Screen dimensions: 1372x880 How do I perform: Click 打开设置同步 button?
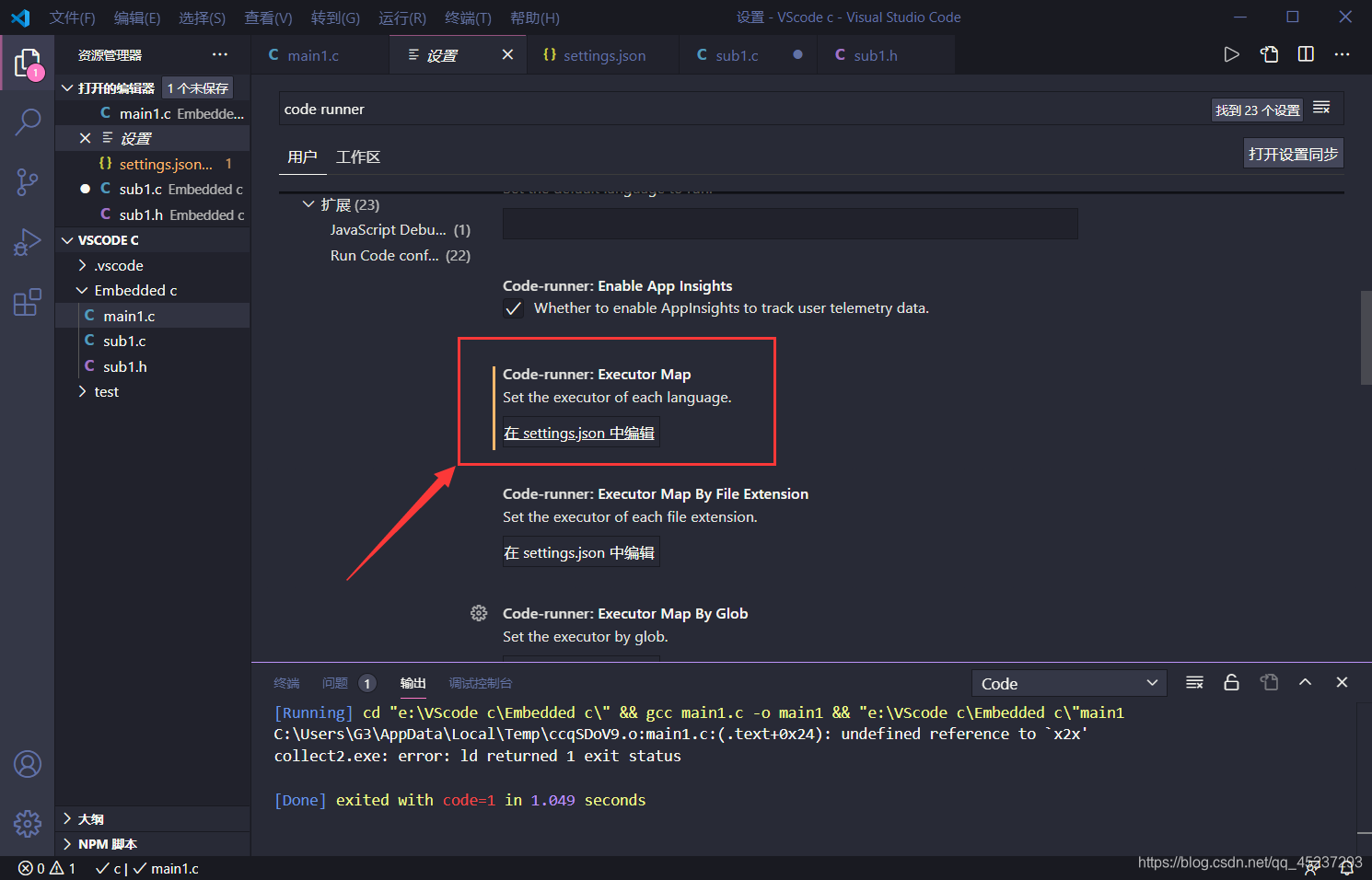[x=1293, y=154]
